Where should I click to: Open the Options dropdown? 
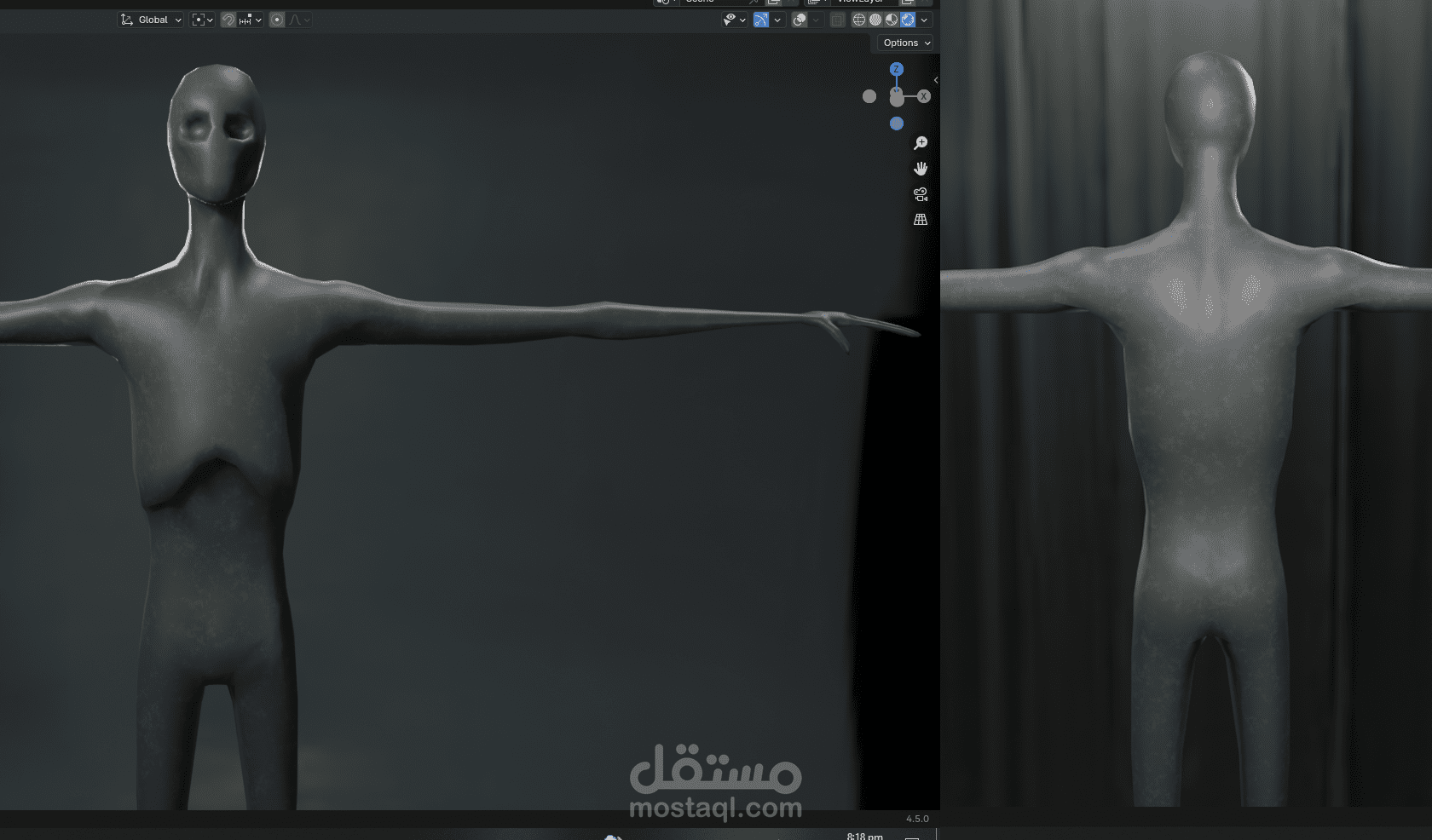click(906, 43)
